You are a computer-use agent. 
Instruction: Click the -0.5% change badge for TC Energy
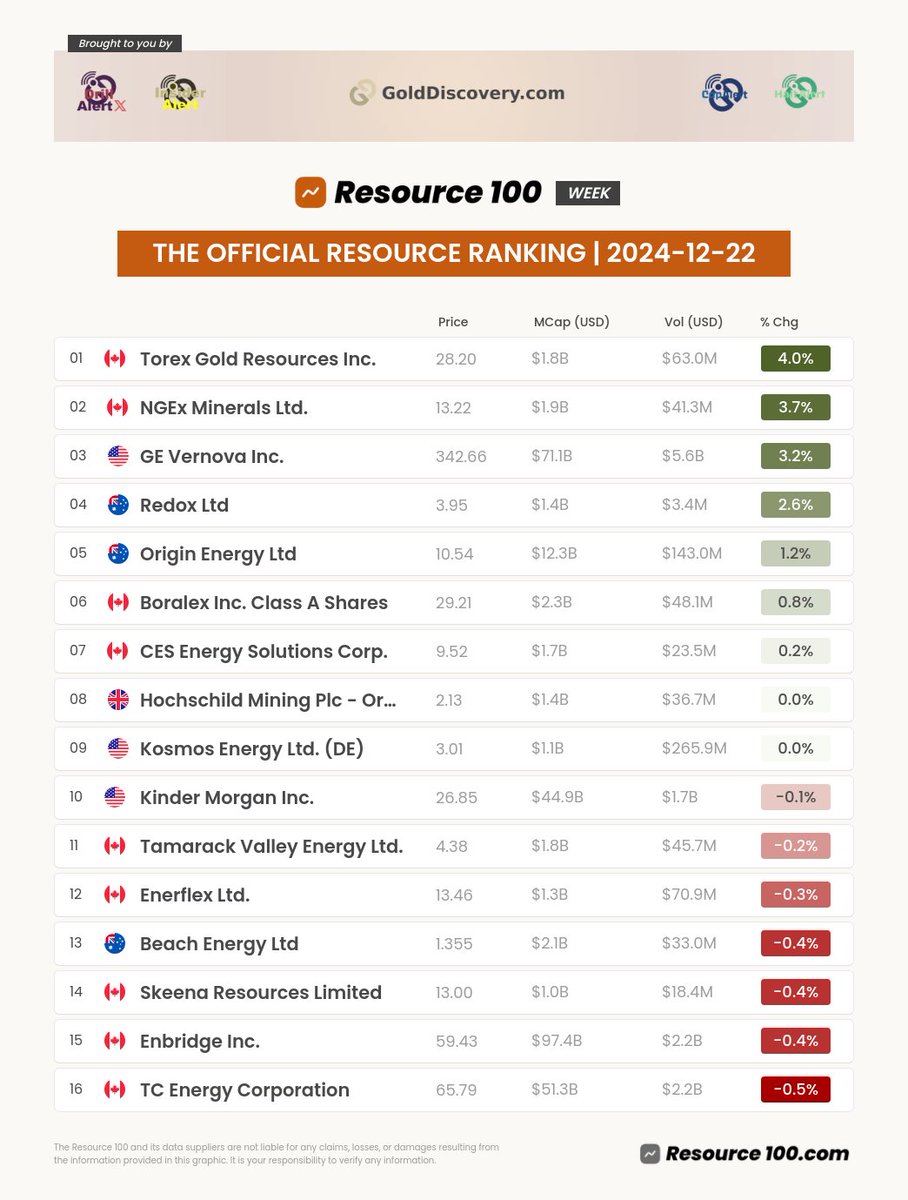[796, 1089]
